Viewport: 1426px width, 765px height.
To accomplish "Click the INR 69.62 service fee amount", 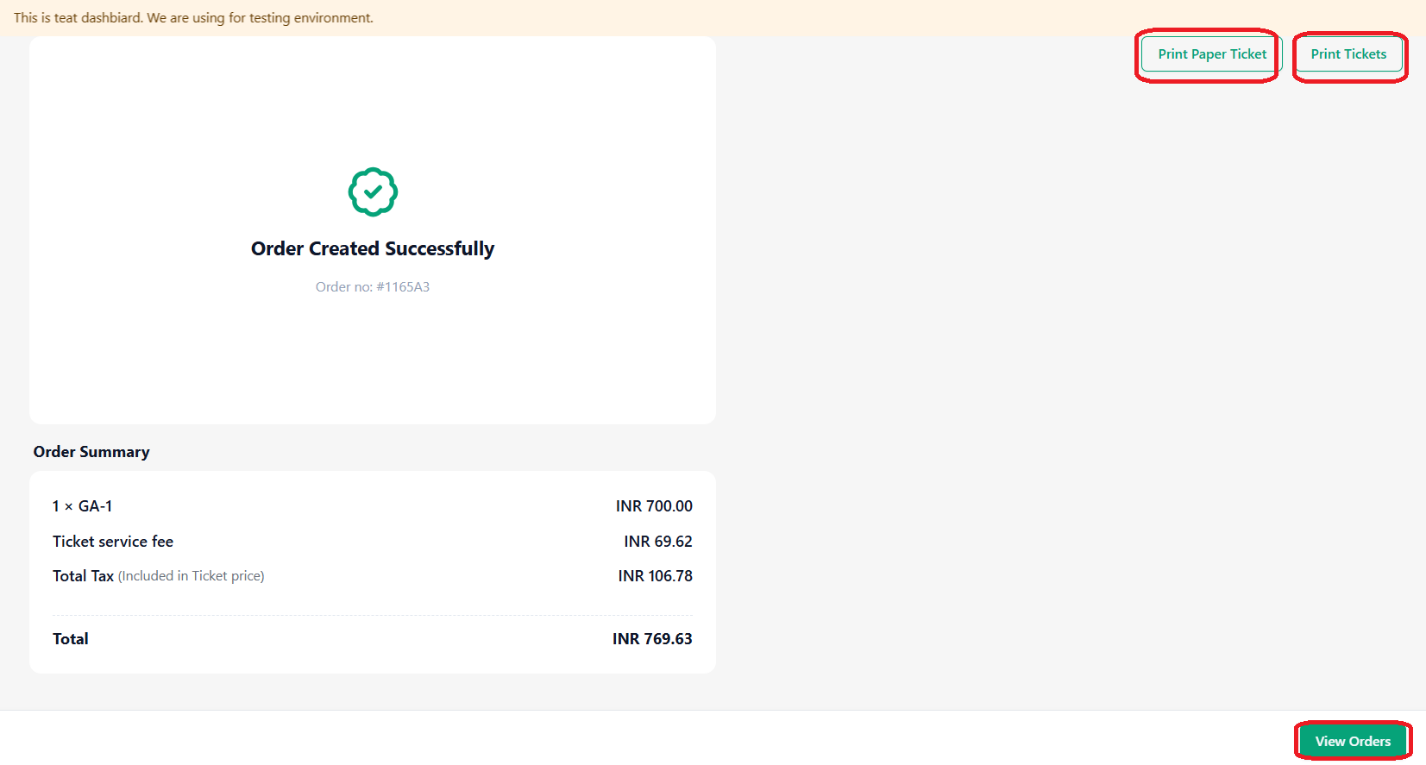I will coord(658,542).
